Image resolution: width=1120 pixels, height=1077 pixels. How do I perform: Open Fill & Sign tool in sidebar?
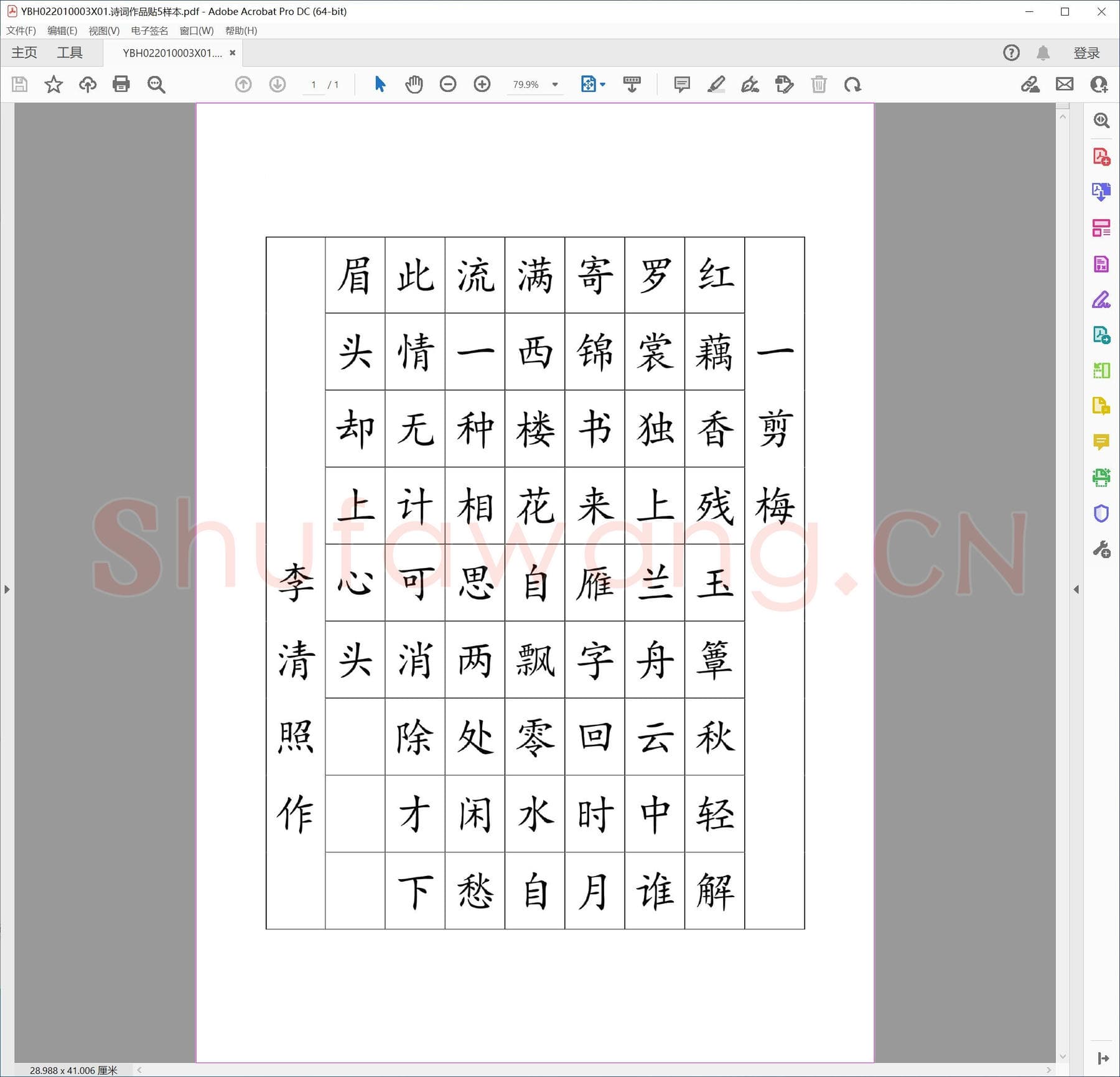[1101, 300]
